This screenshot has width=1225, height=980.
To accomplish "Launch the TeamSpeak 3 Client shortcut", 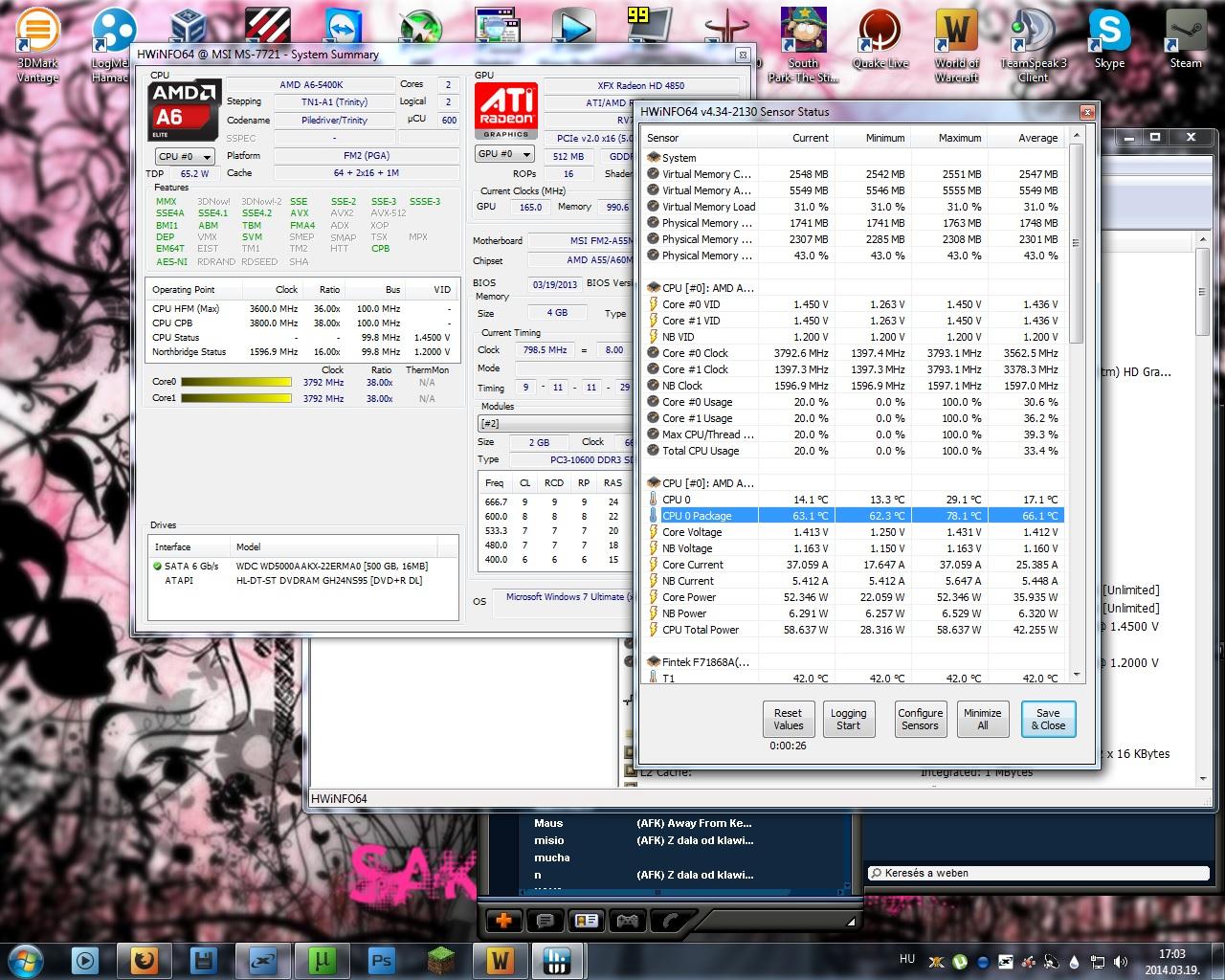I will 1034,43.
